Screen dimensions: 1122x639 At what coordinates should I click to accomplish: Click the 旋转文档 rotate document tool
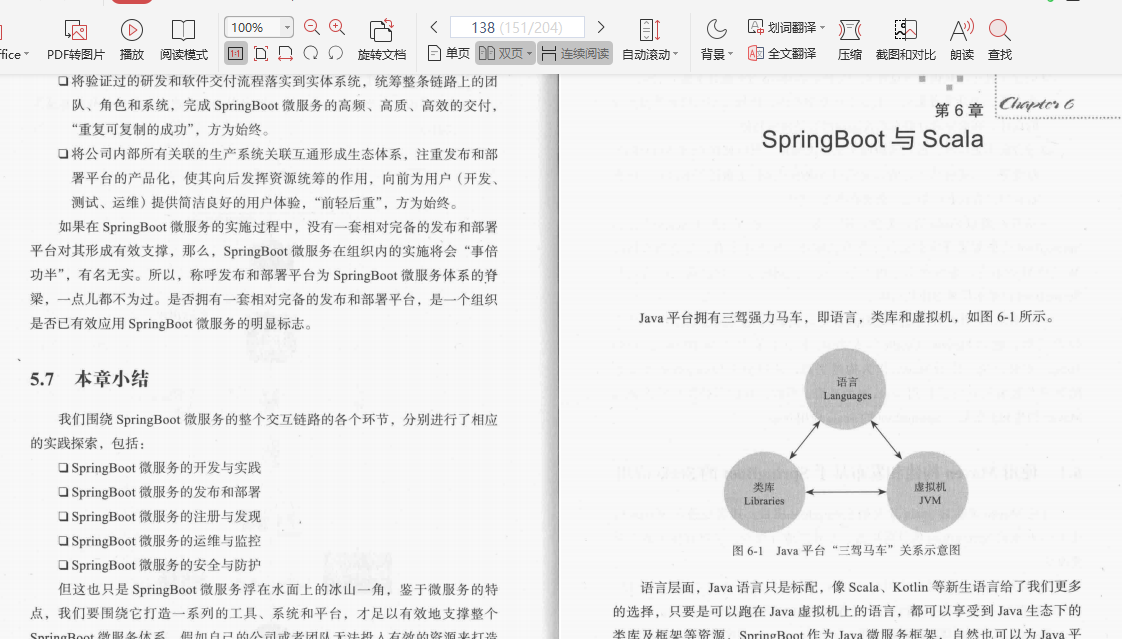[x=381, y=40]
